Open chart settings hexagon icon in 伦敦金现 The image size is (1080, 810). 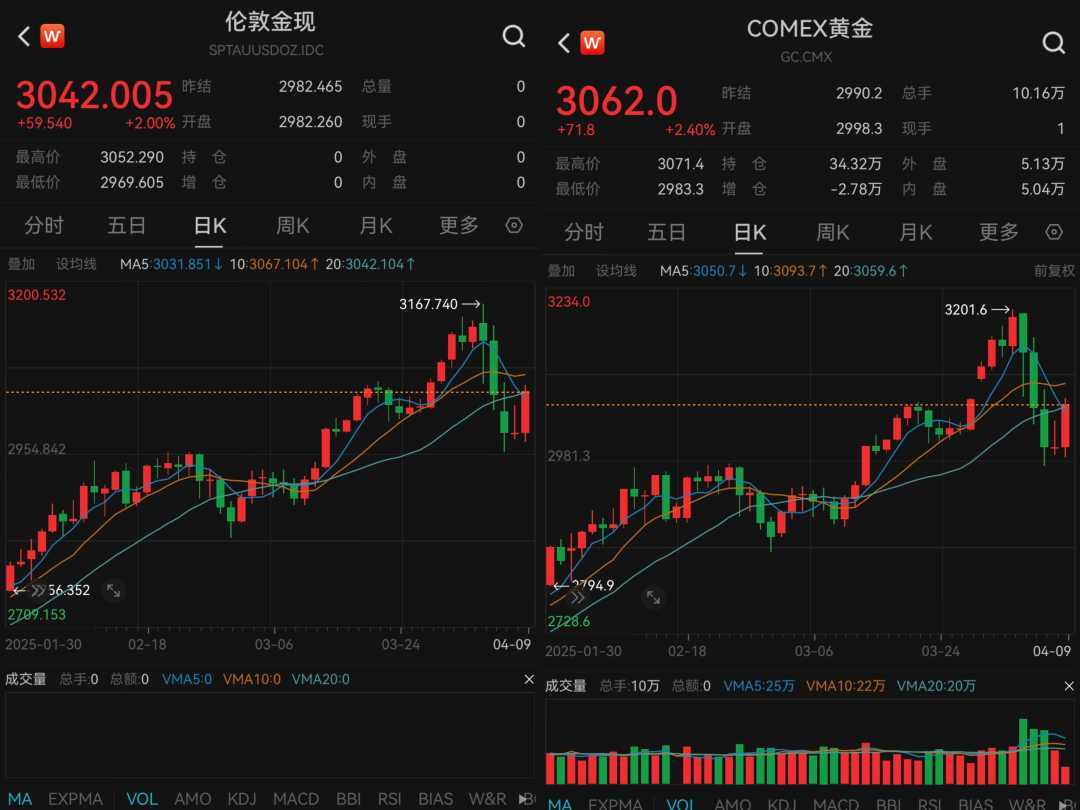[514, 225]
